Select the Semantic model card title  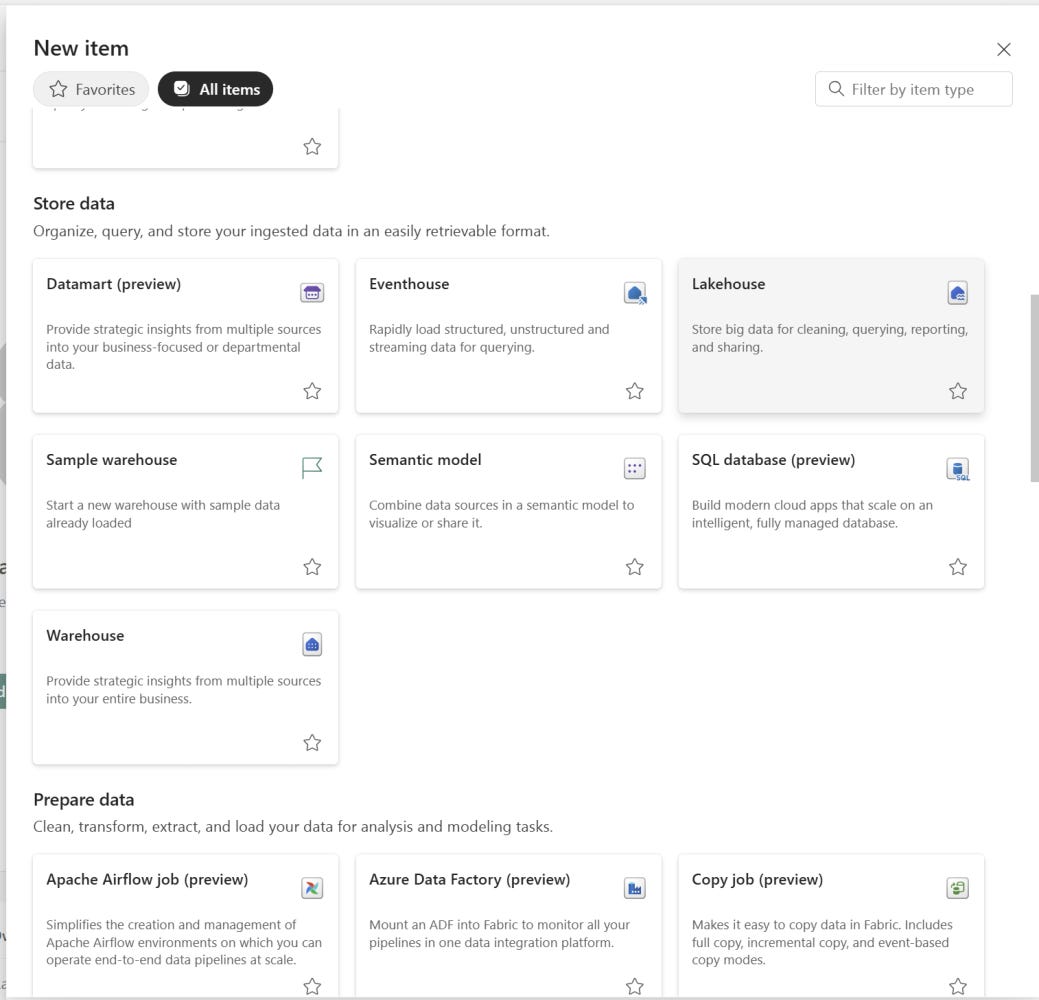[425, 459]
